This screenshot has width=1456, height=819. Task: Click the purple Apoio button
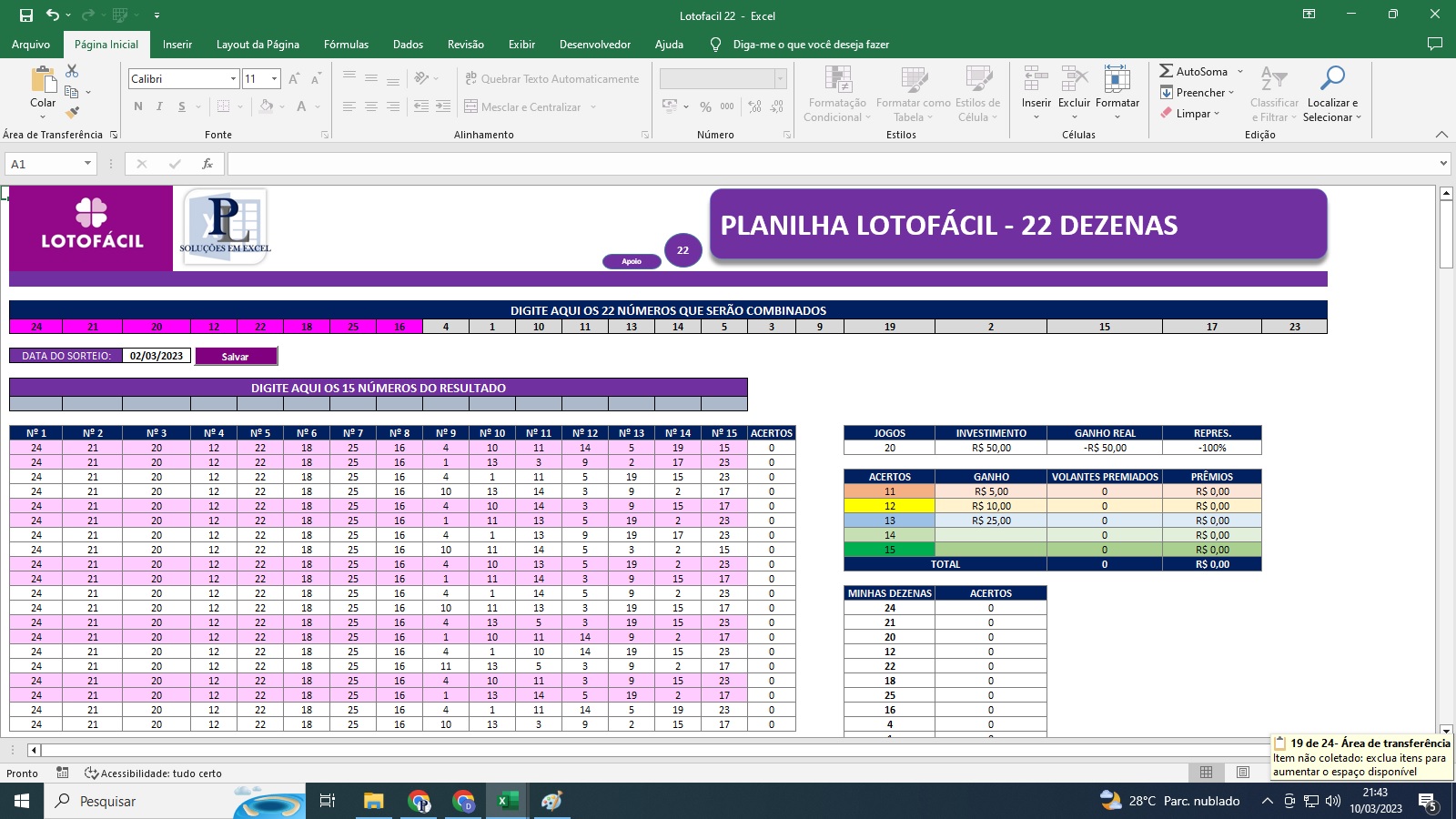[x=632, y=261]
